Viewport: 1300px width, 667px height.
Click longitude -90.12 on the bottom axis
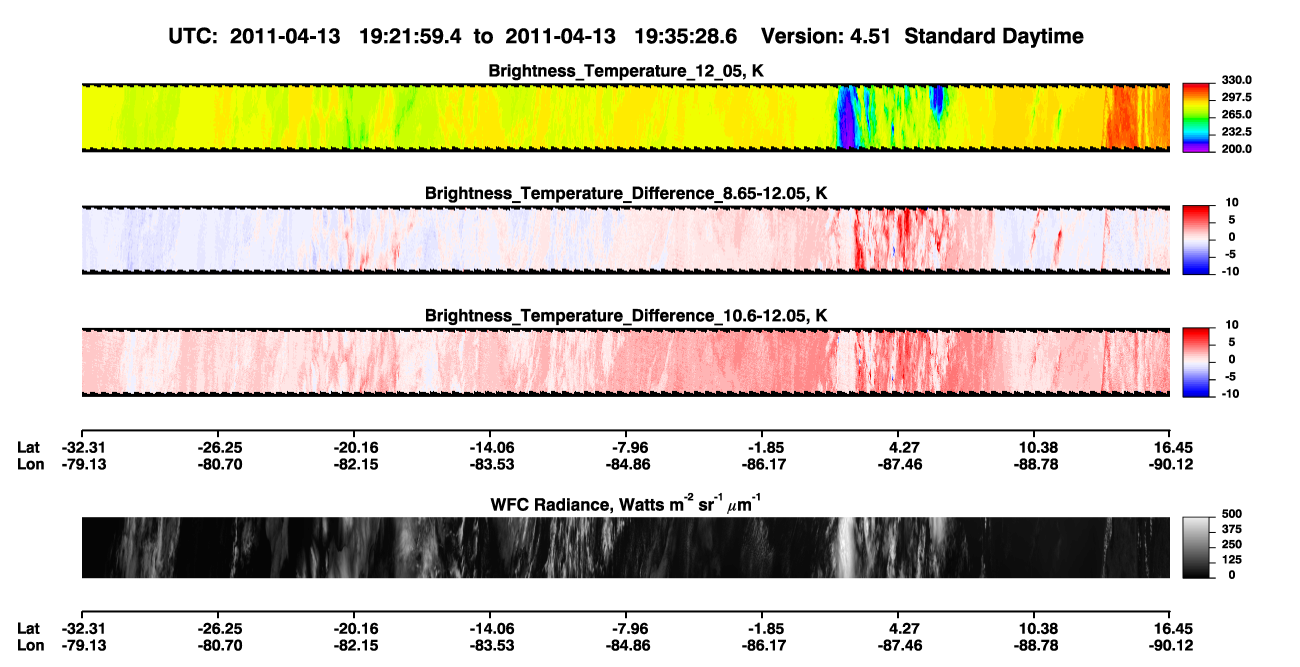pyautogui.click(x=1170, y=645)
